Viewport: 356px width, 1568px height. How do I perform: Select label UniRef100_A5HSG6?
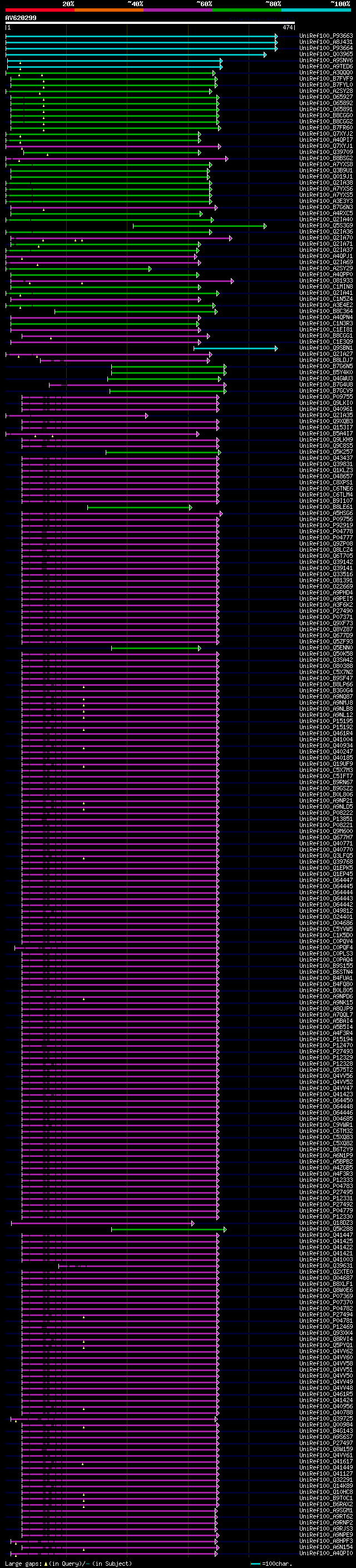pos(326,513)
